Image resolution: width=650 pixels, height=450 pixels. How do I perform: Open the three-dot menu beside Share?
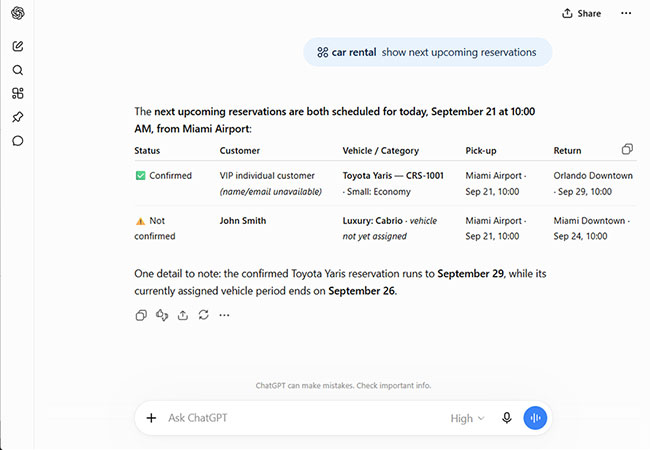[x=626, y=14]
